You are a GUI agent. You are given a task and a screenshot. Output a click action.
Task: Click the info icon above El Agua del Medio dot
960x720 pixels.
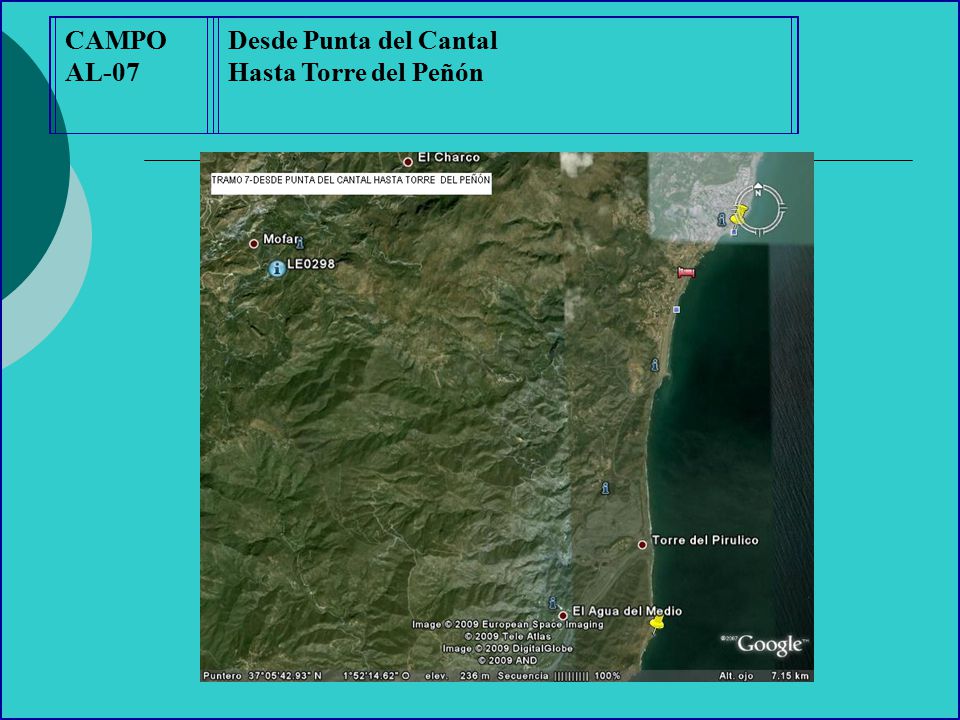pyautogui.click(x=553, y=602)
